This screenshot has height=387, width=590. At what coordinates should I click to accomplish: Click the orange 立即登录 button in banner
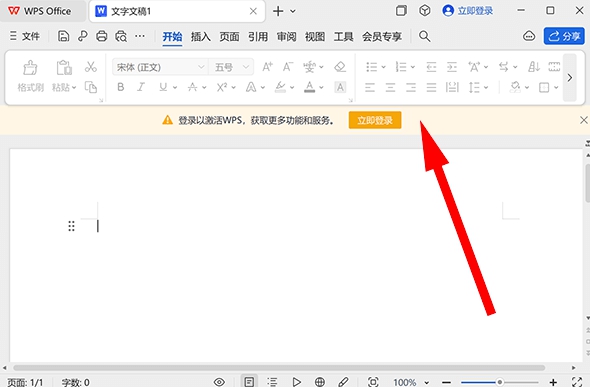(x=375, y=120)
